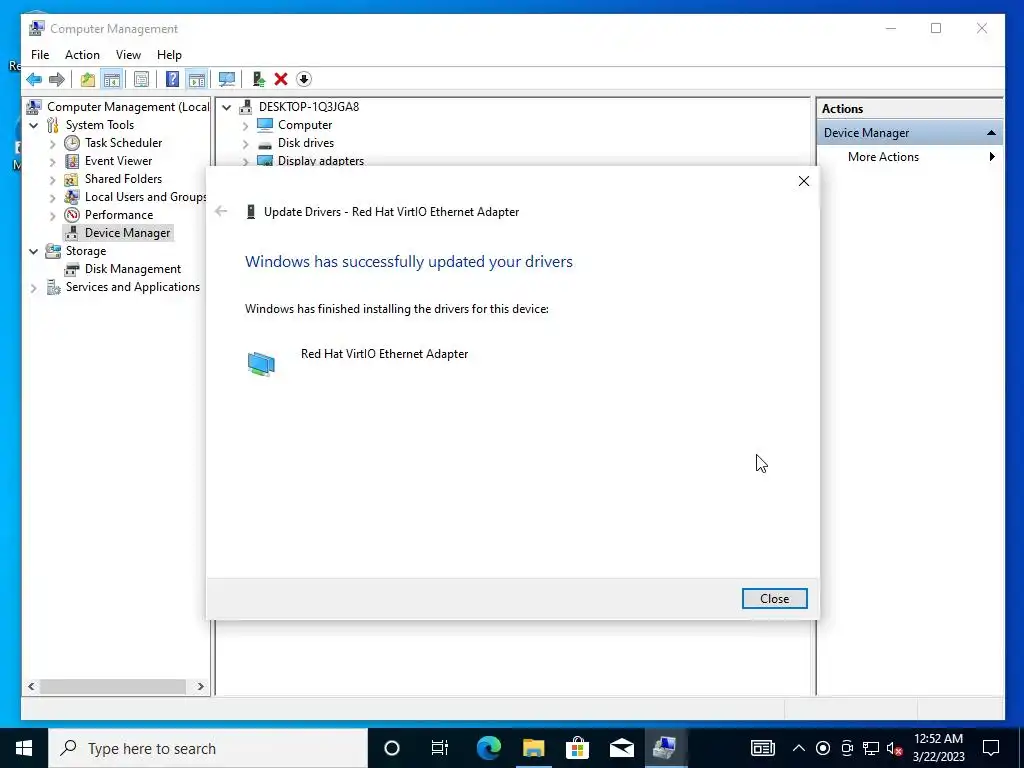Open the Action menu
Screen dimensions: 1024x768
(82, 55)
